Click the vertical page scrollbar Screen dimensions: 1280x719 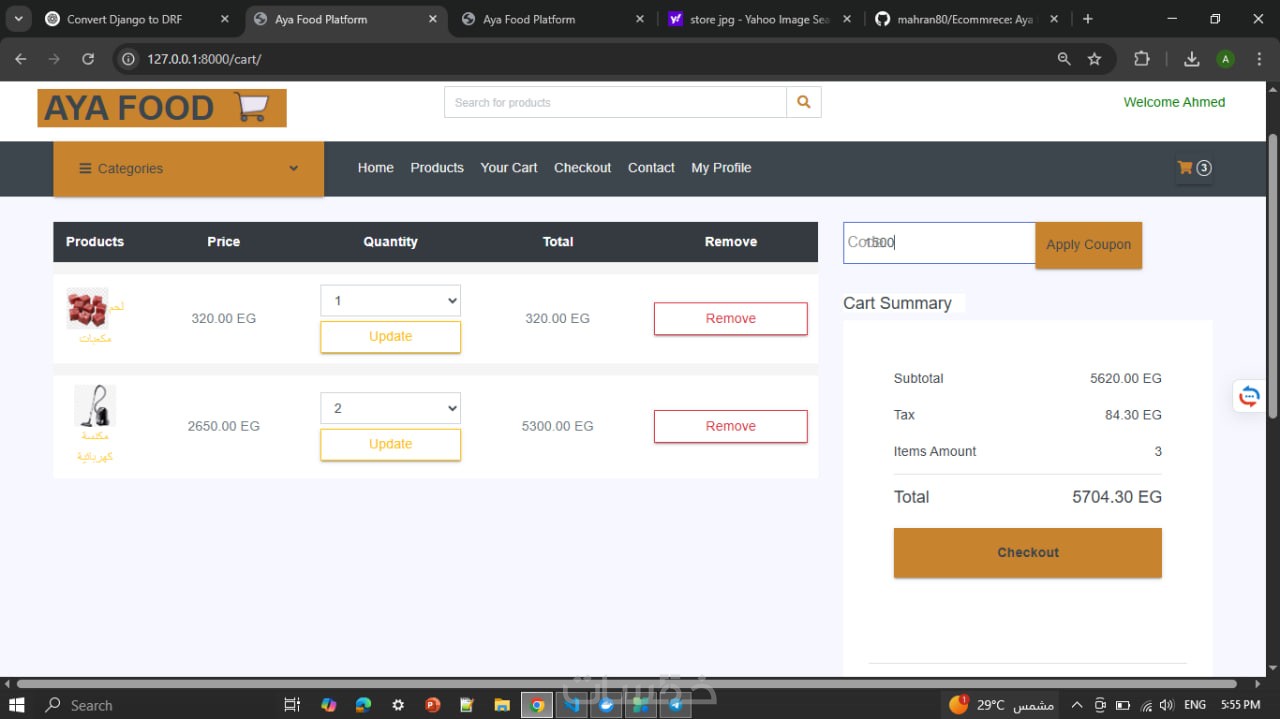(1272, 275)
